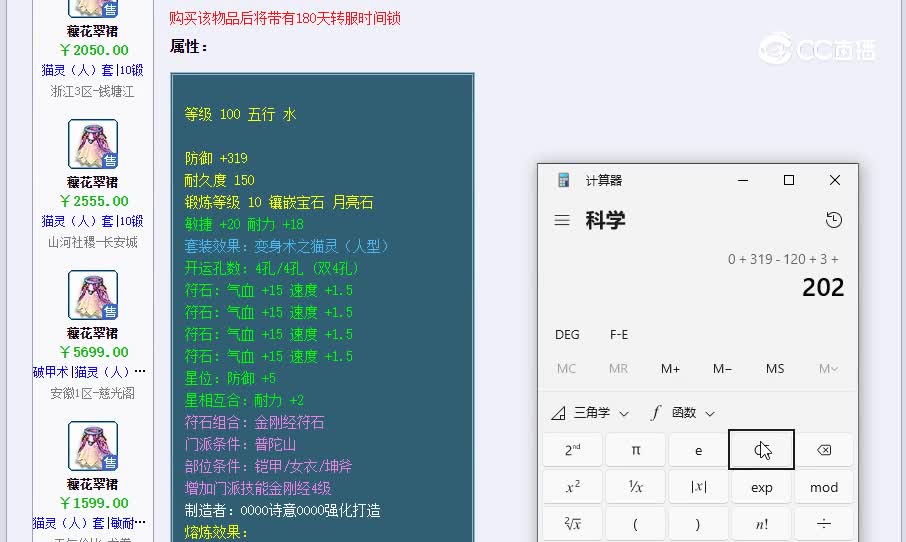Click the reciprocal 1/x key
The width and height of the screenshot is (906, 542).
pos(636,487)
